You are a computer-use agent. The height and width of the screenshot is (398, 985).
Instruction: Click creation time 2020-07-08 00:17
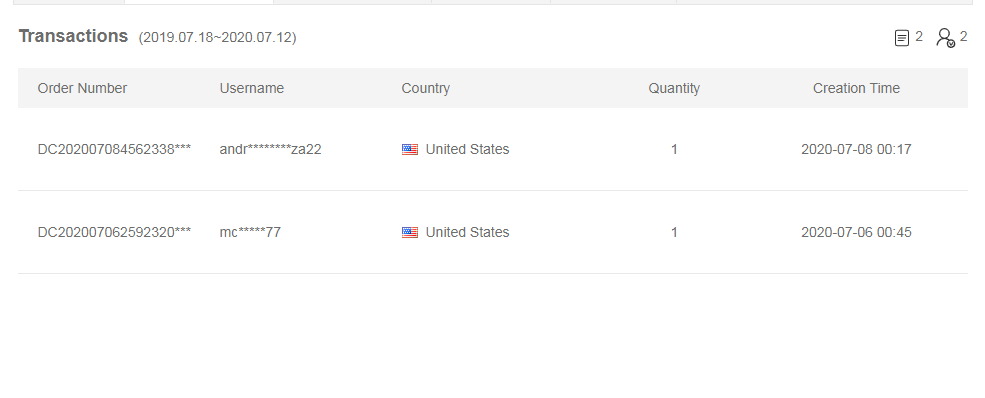pyautogui.click(x=856, y=149)
